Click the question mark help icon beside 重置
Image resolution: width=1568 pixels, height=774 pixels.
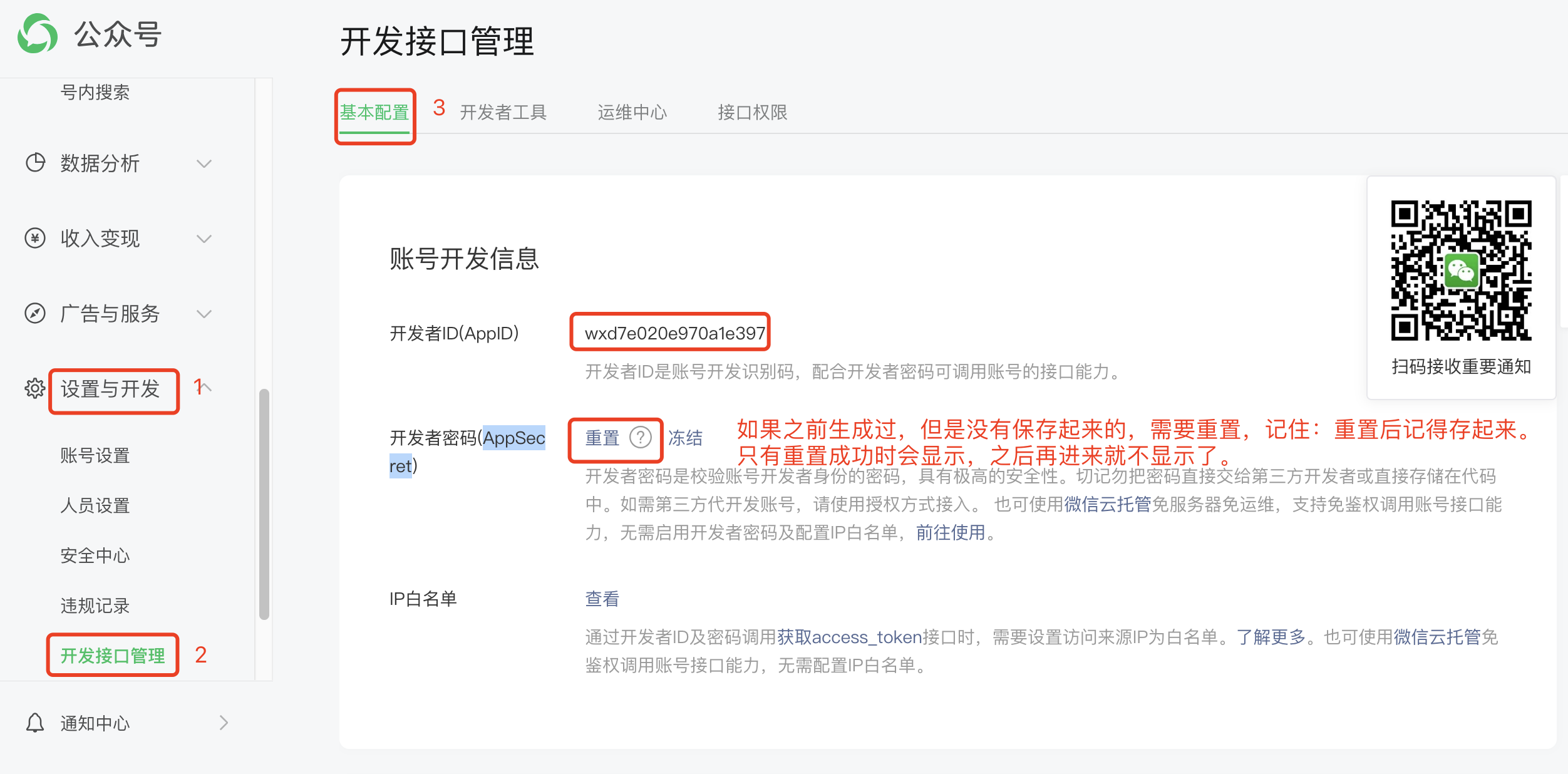pyautogui.click(x=640, y=437)
